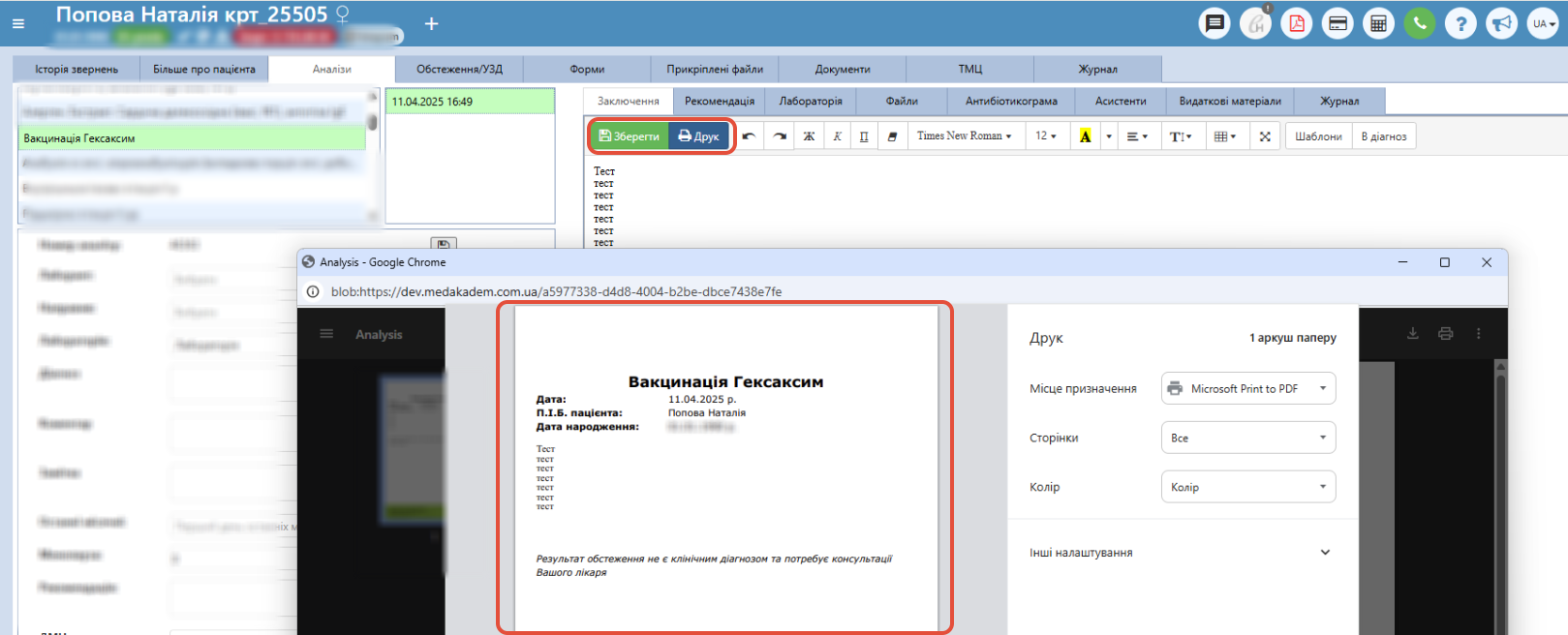Toggle fullscreen editor mode

(x=1265, y=136)
